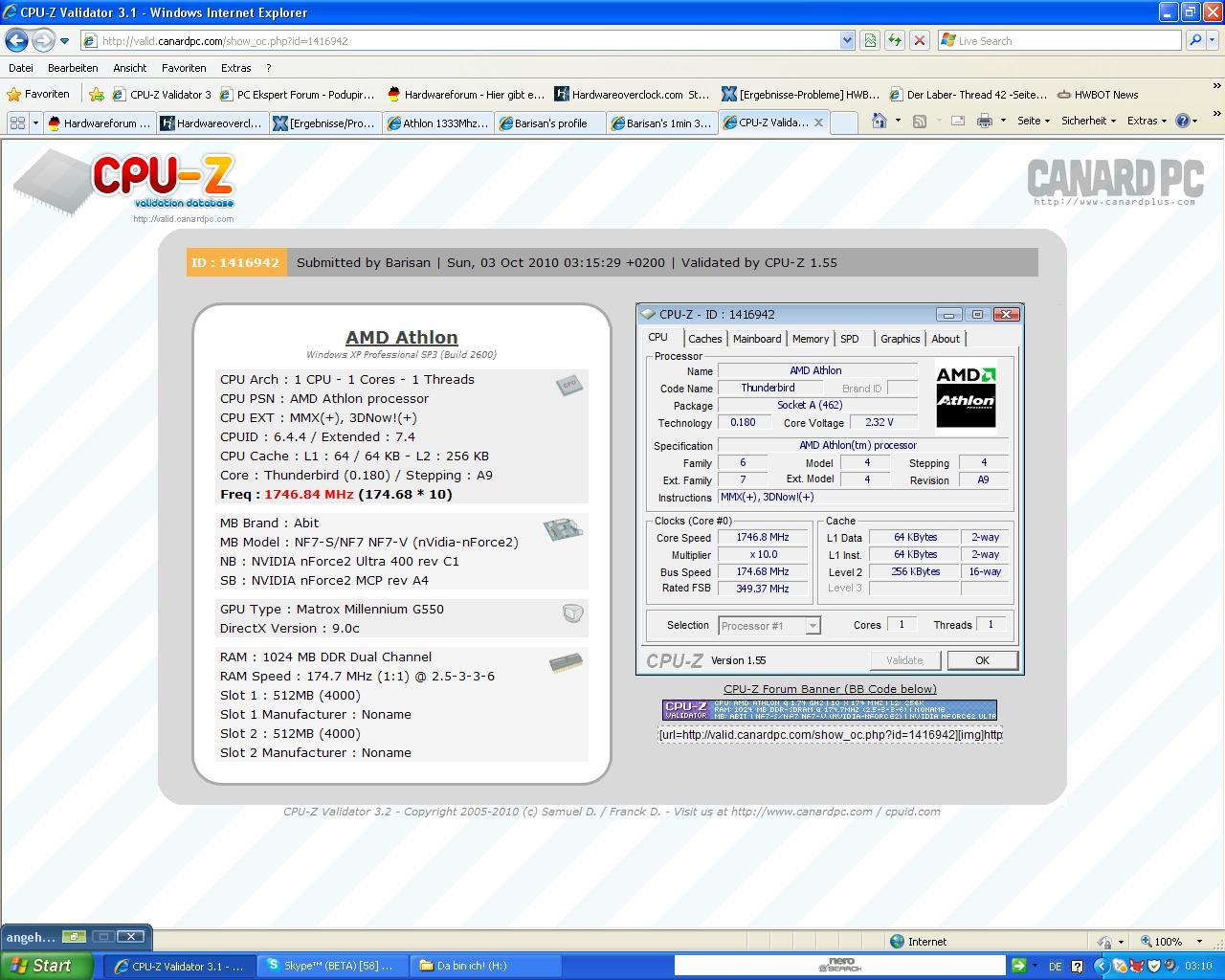Select the Graphics tab in CPU-Z image

coord(900,339)
